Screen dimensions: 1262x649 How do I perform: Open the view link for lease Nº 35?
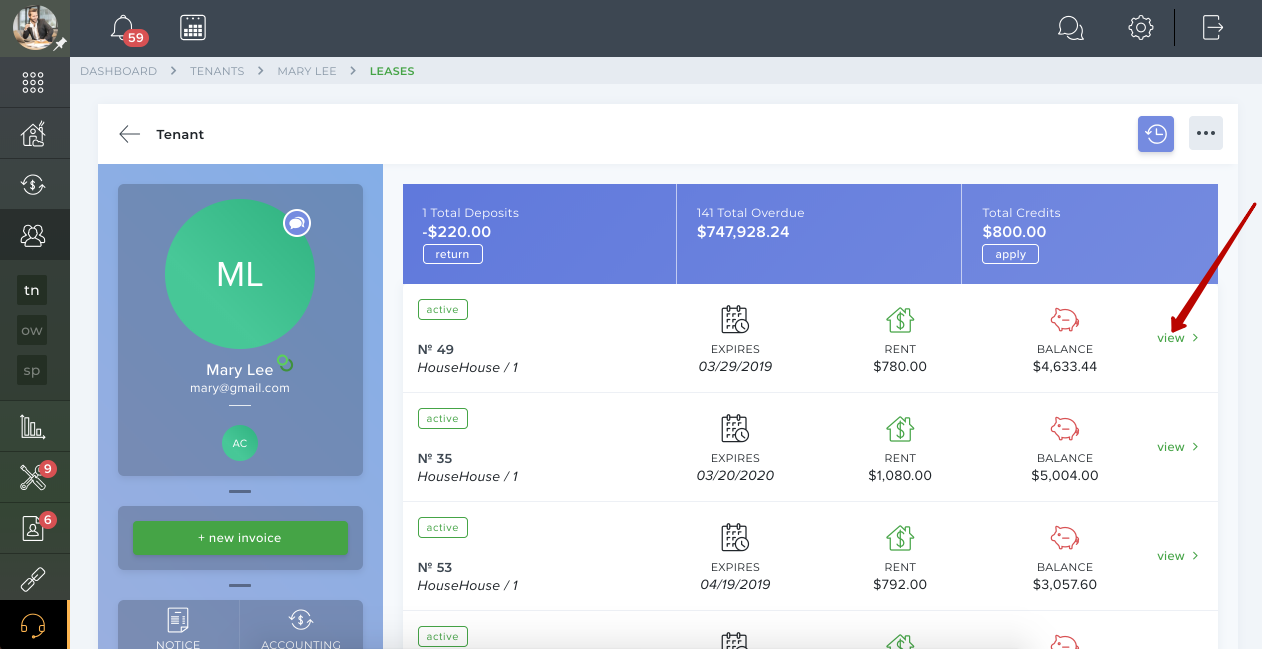pyautogui.click(x=1177, y=447)
